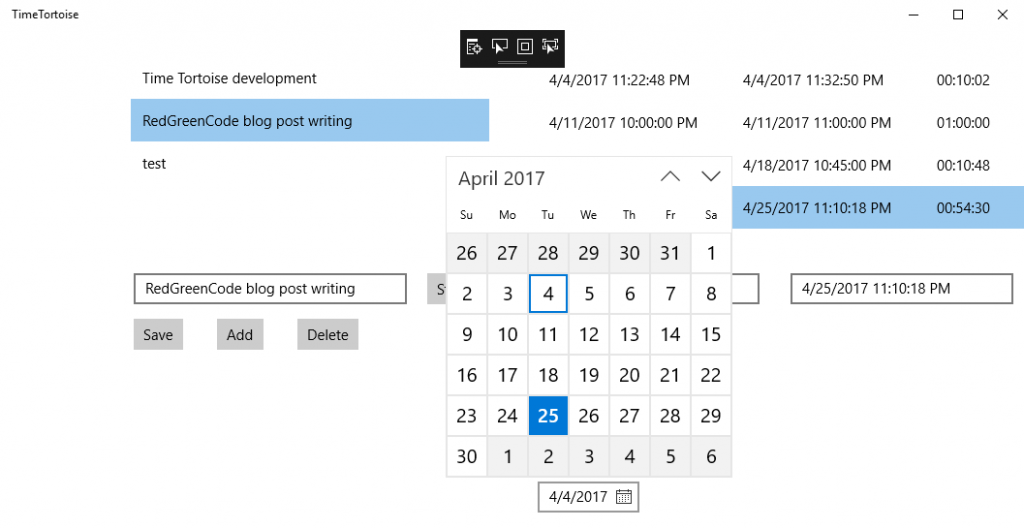1024x529 pixels.
Task: Pick April 4 in the calendar
Action: 548,294
